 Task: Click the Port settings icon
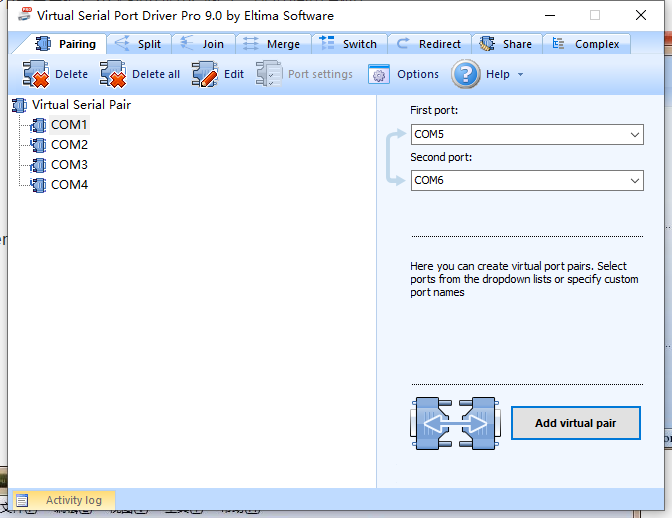pyautogui.click(x=269, y=74)
